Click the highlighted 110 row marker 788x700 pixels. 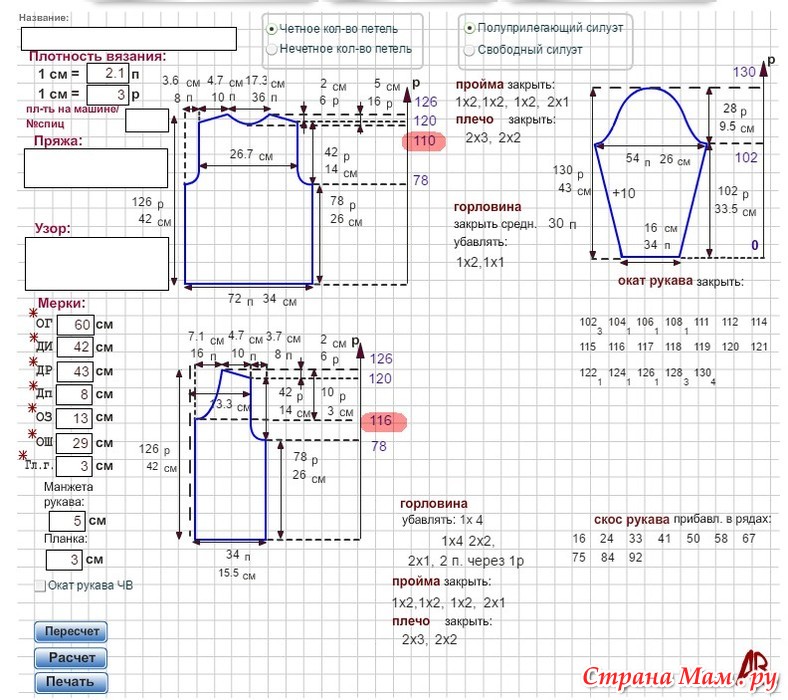pyautogui.click(x=424, y=141)
